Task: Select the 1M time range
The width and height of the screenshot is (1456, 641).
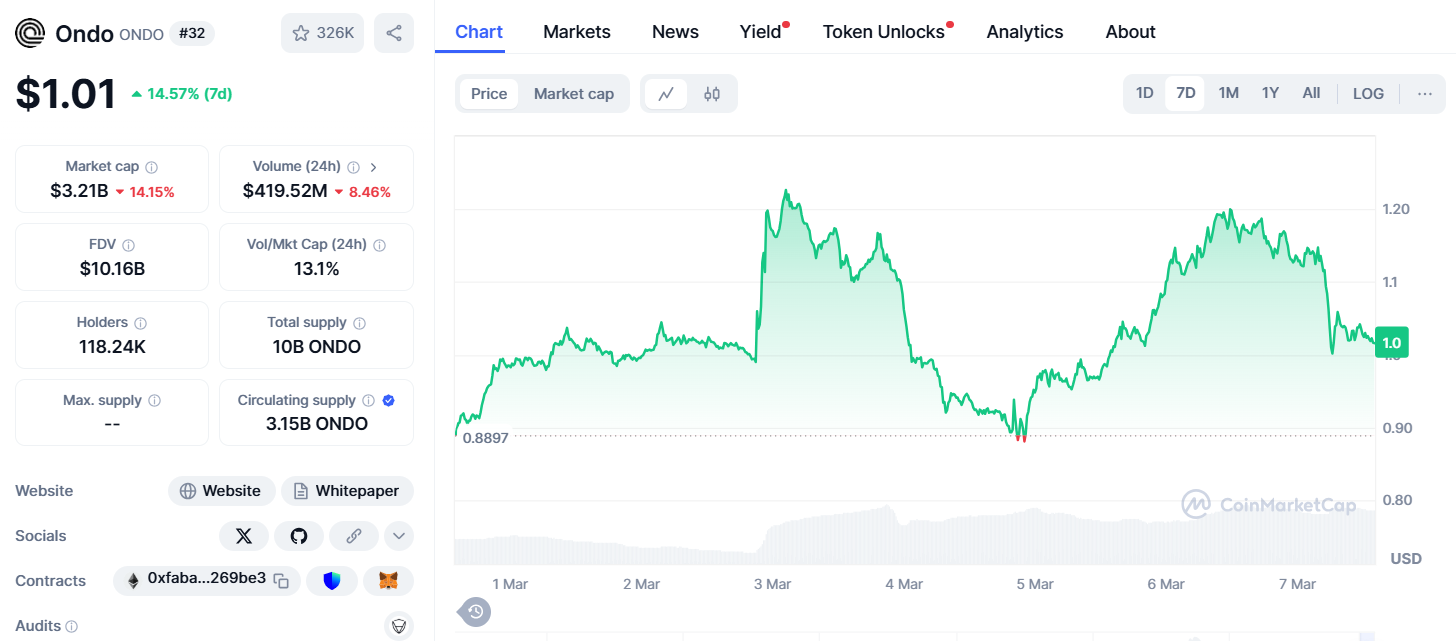Action: (x=1228, y=93)
